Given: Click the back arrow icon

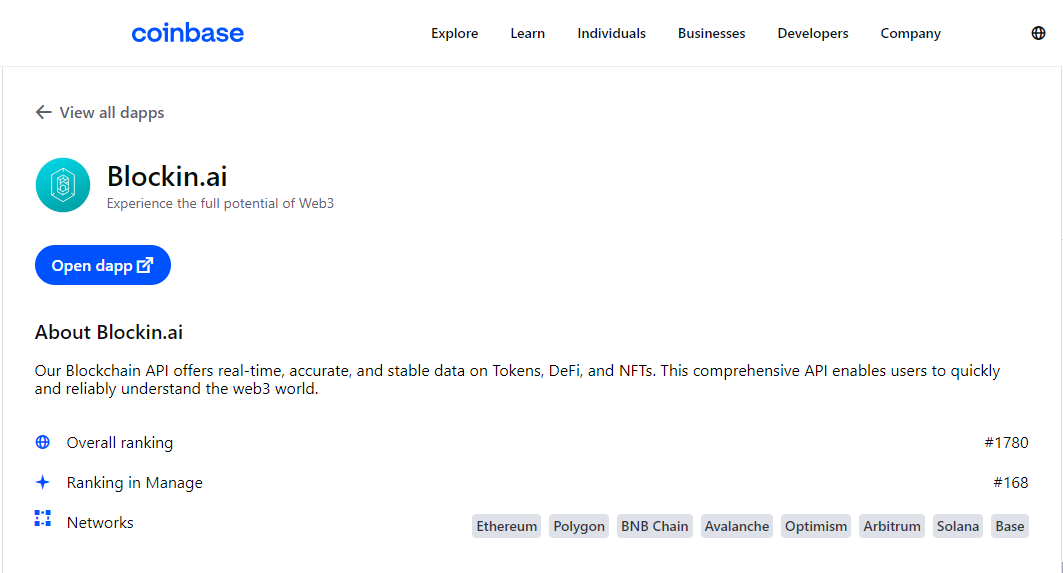Looking at the screenshot, I should coord(43,113).
